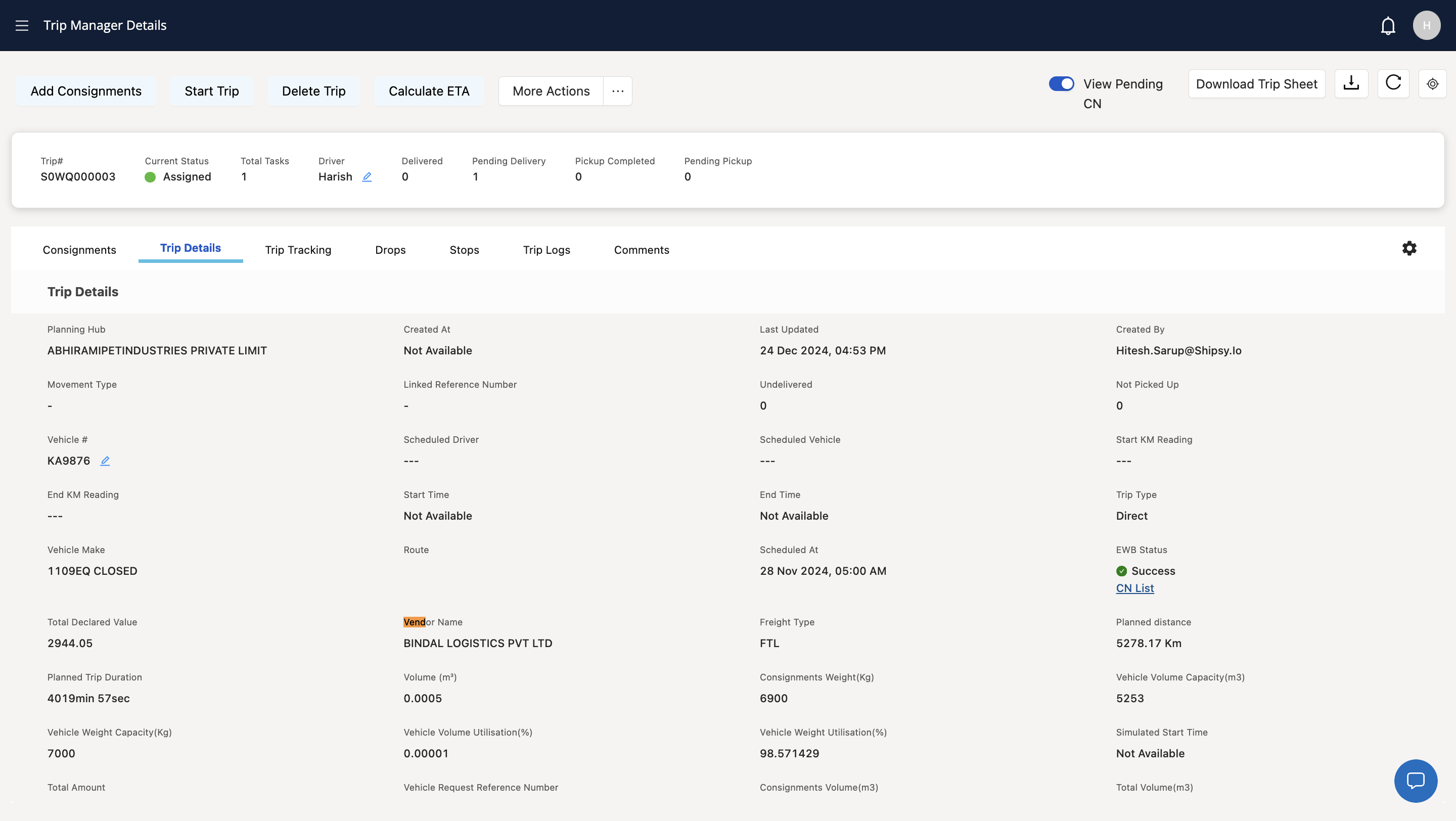Open tab settings gear icon
Image resolution: width=1456 pixels, height=821 pixels.
1409,248
